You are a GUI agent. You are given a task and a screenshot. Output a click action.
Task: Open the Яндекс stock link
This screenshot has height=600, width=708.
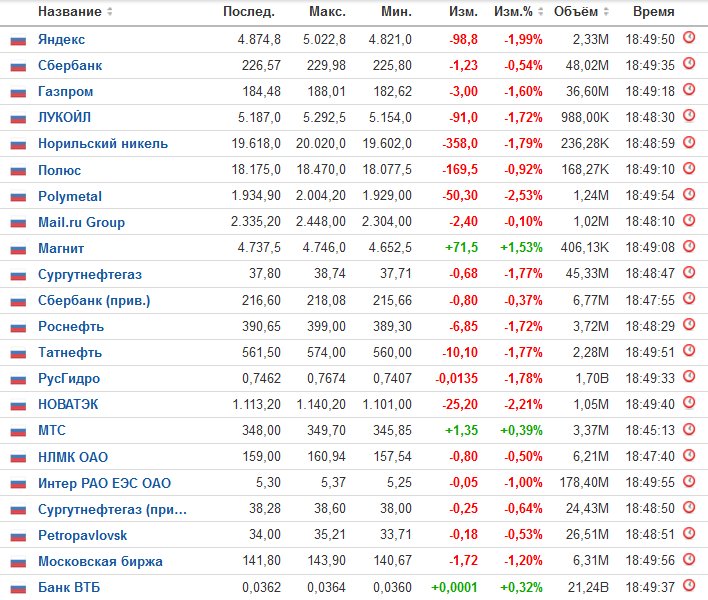point(61,40)
